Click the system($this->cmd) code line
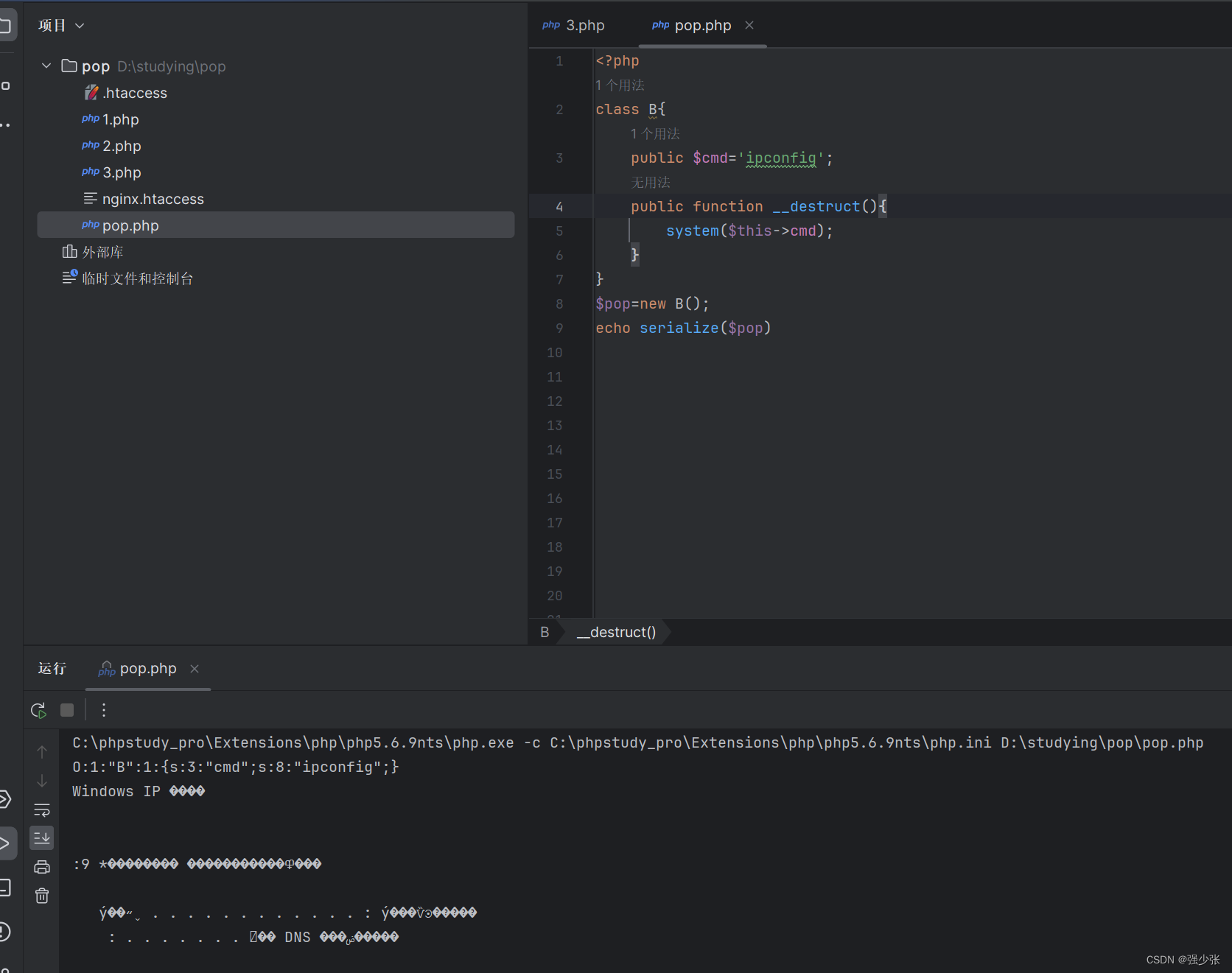Image resolution: width=1232 pixels, height=973 pixels. pyautogui.click(x=749, y=231)
